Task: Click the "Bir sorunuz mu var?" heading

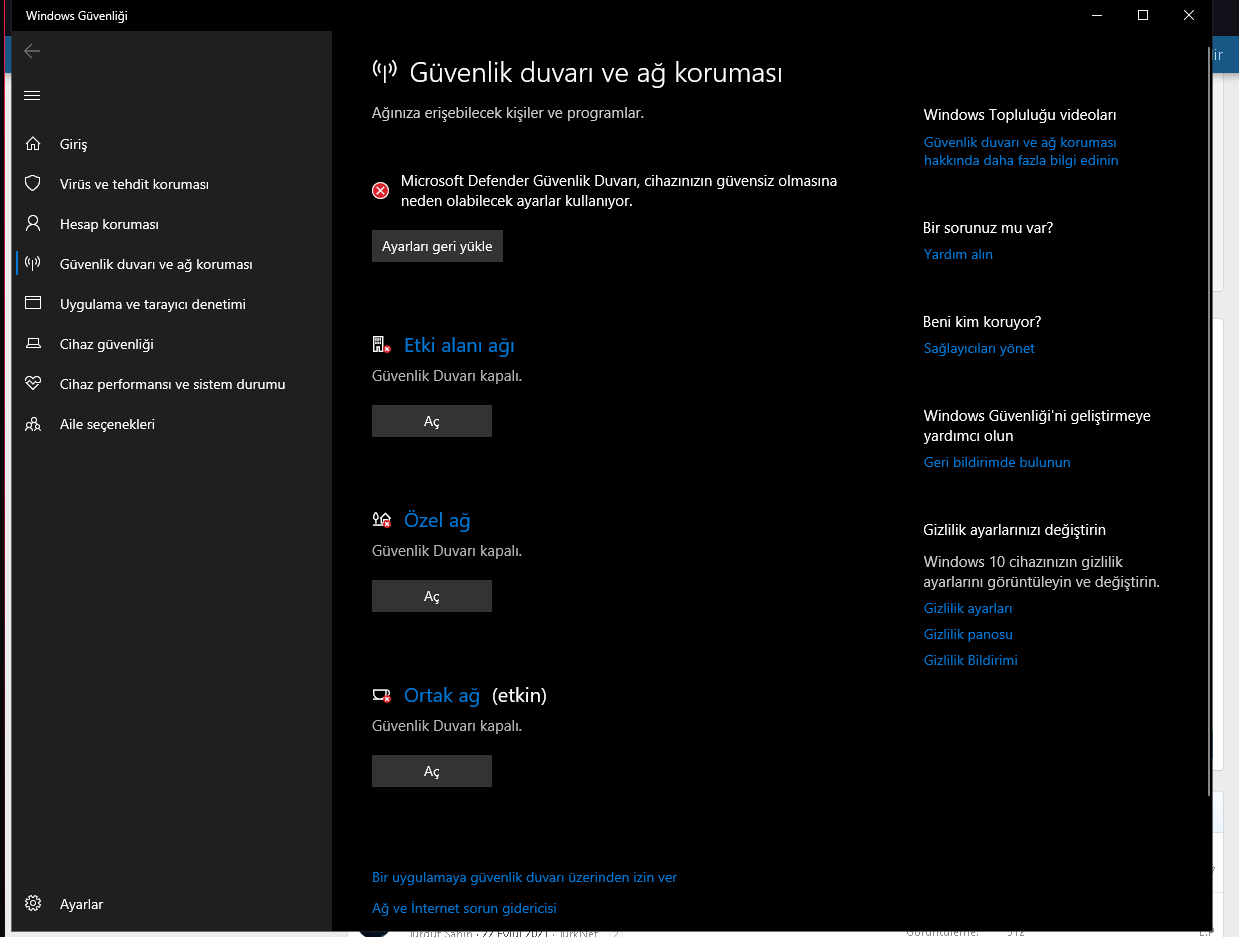Action: pyautogui.click(x=988, y=228)
